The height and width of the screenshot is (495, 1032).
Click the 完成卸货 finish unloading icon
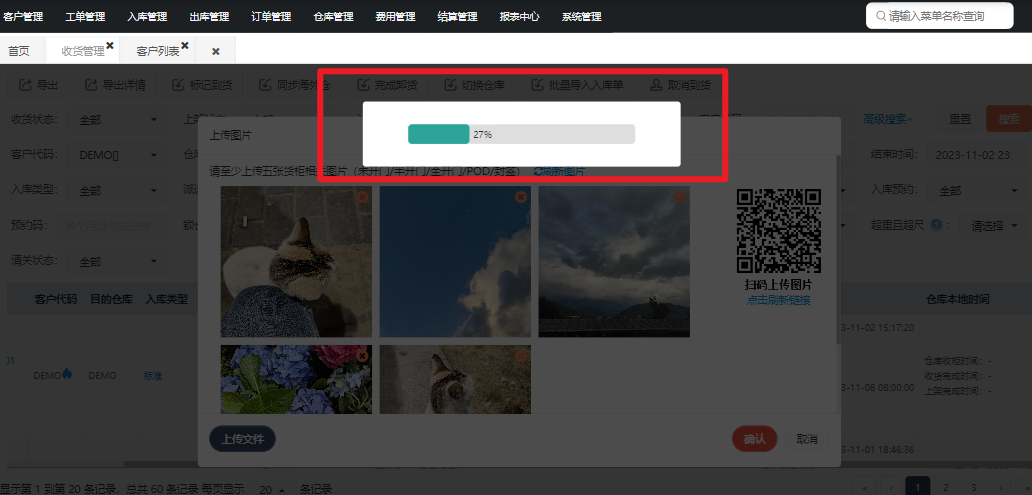pos(363,85)
